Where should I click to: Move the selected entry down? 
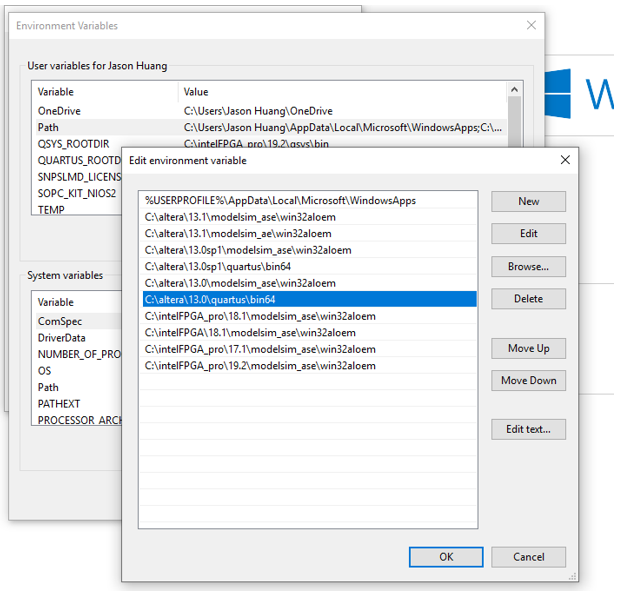point(528,380)
